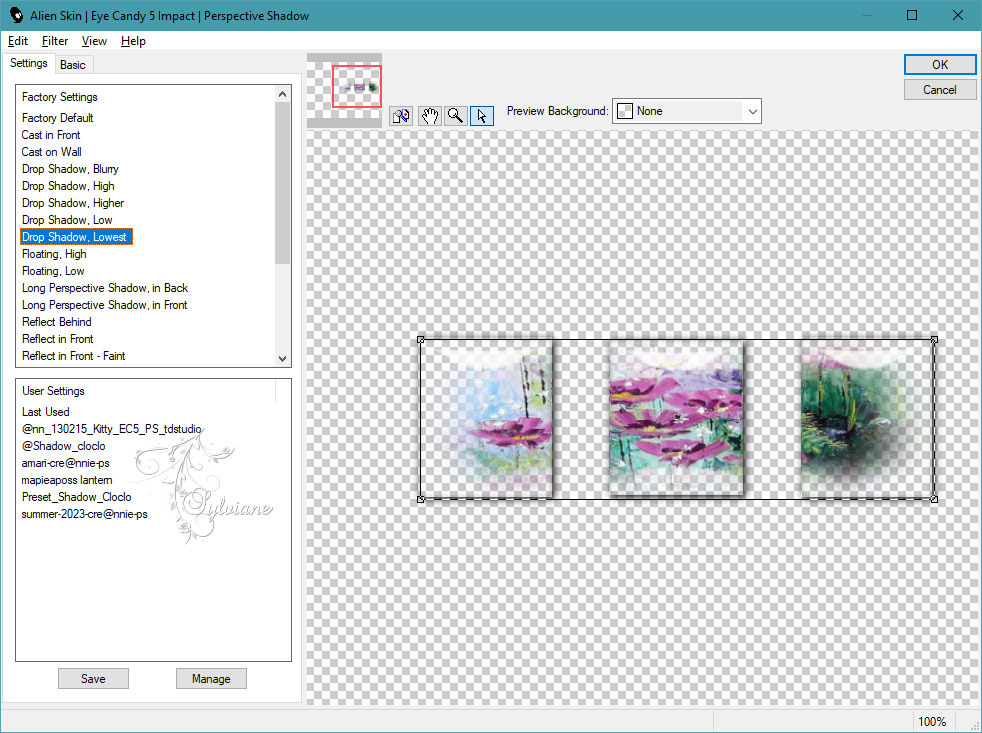Select the Zoom magnifier tool
This screenshot has width=982, height=733.
[456, 116]
